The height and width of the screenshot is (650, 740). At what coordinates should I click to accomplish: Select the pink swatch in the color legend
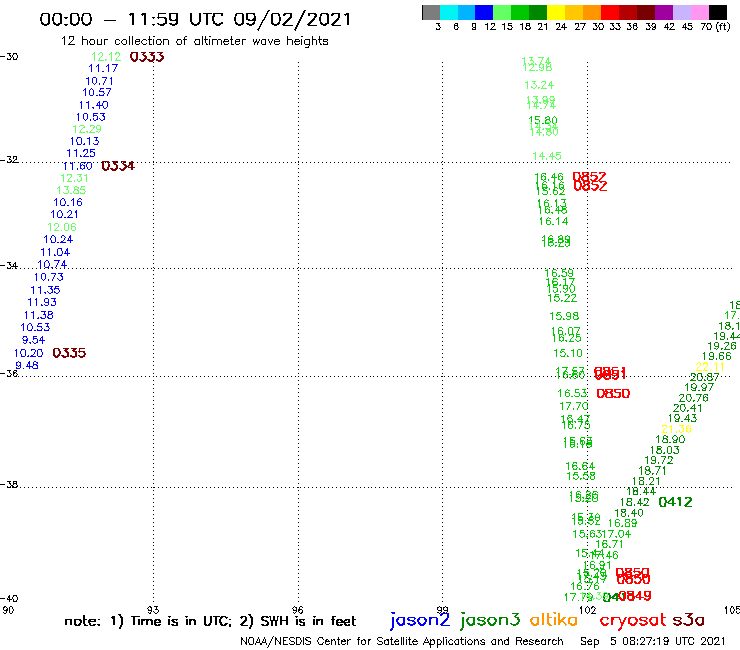[698, 12]
